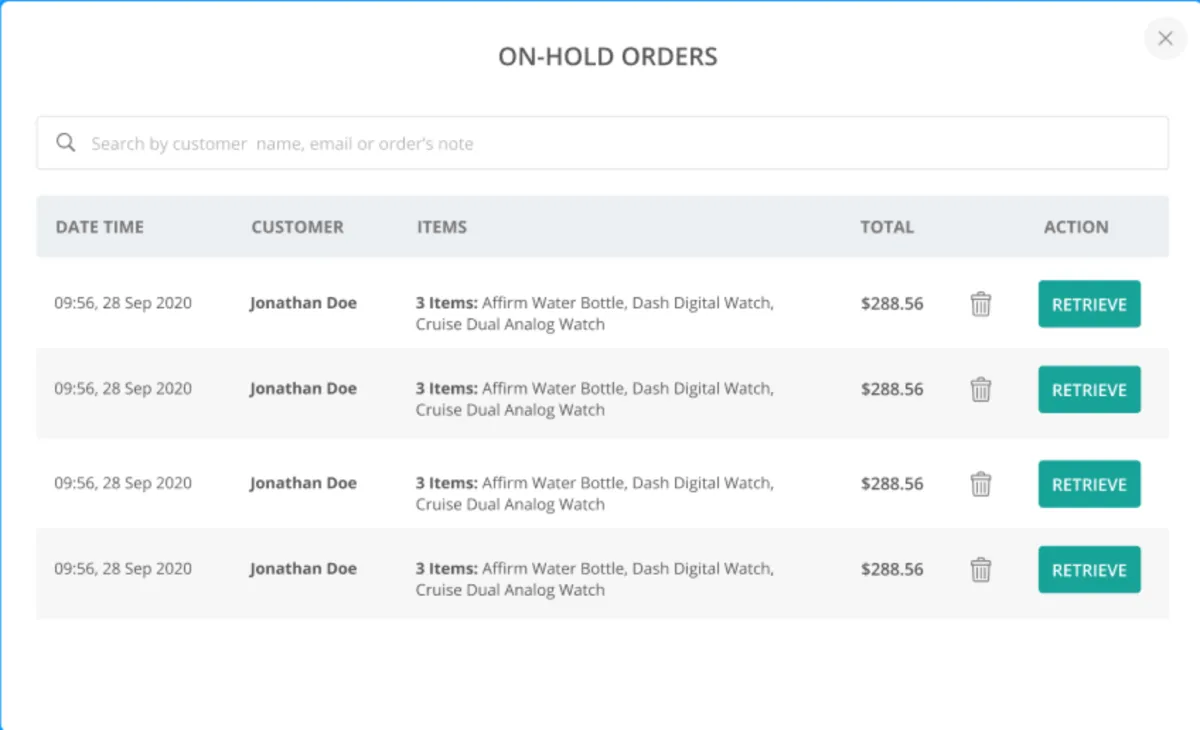
Task: Focus the customer name search field
Action: (x=600, y=143)
